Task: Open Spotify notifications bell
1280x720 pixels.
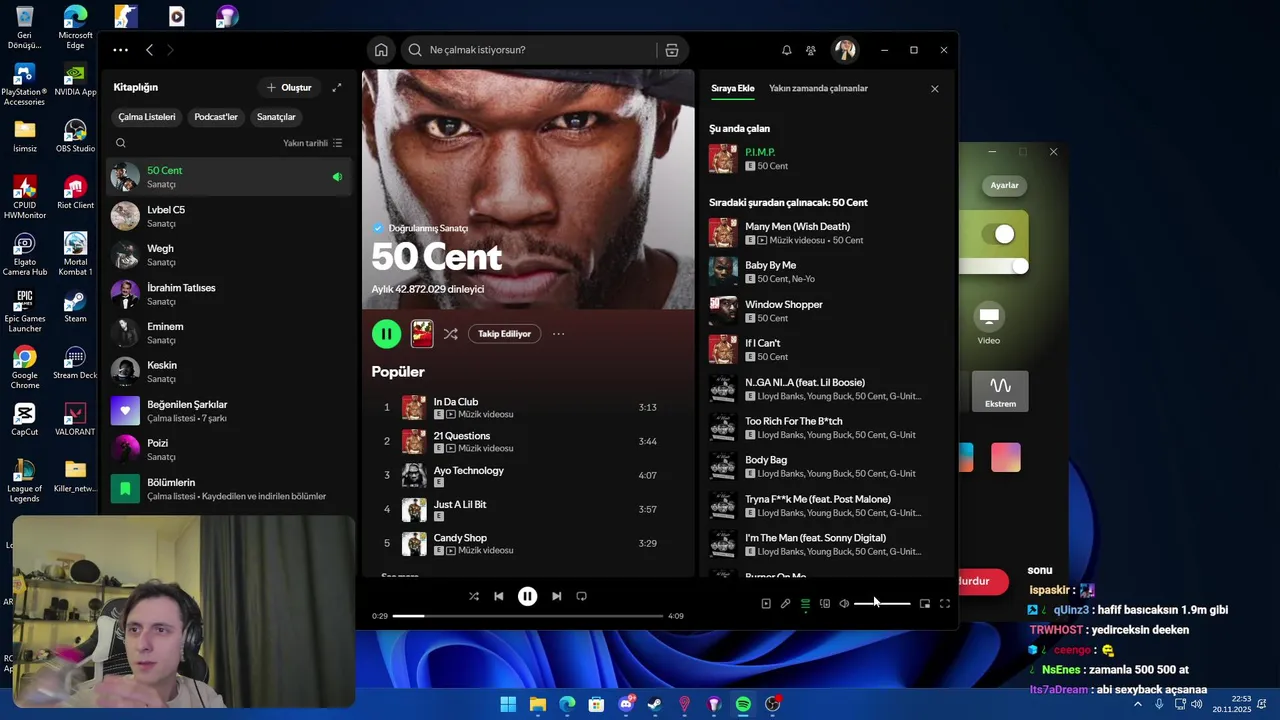Action: [x=786, y=50]
